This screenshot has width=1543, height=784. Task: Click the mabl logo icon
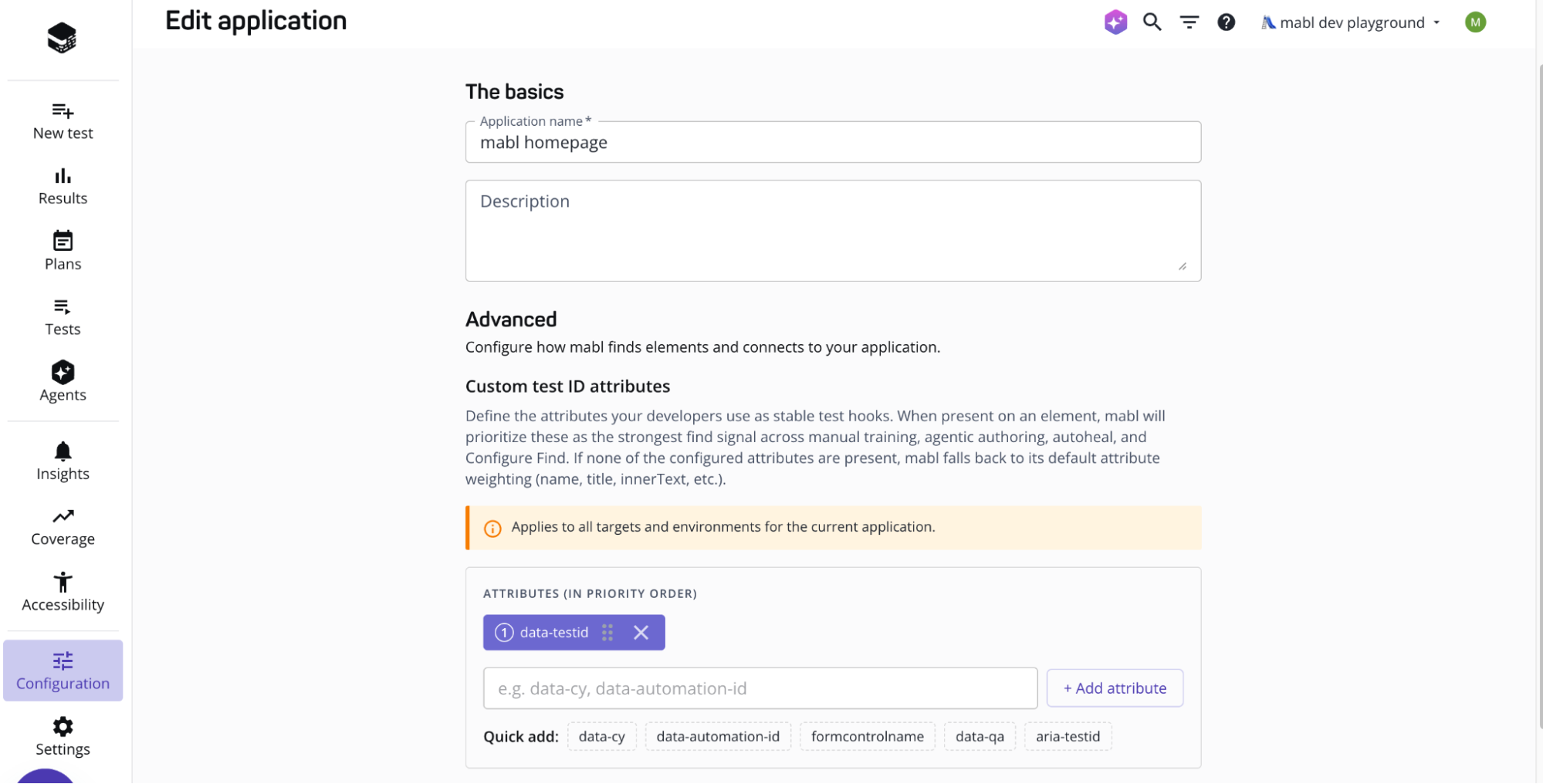pos(62,37)
